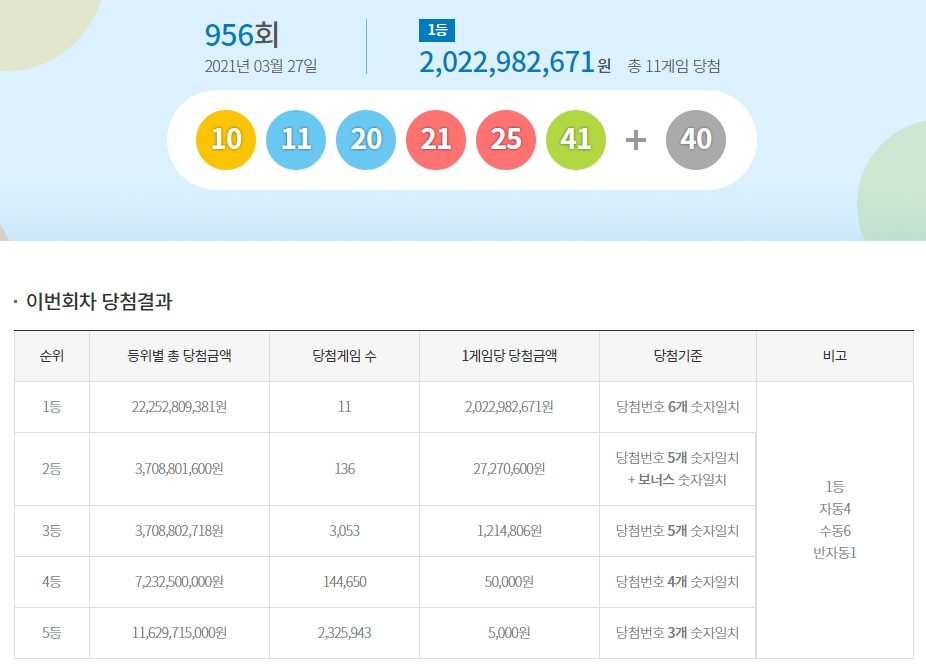The height and width of the screenshot is (670, 926).
Task: Click the blue 1등 badge above the prize amount
Action: 436,30
